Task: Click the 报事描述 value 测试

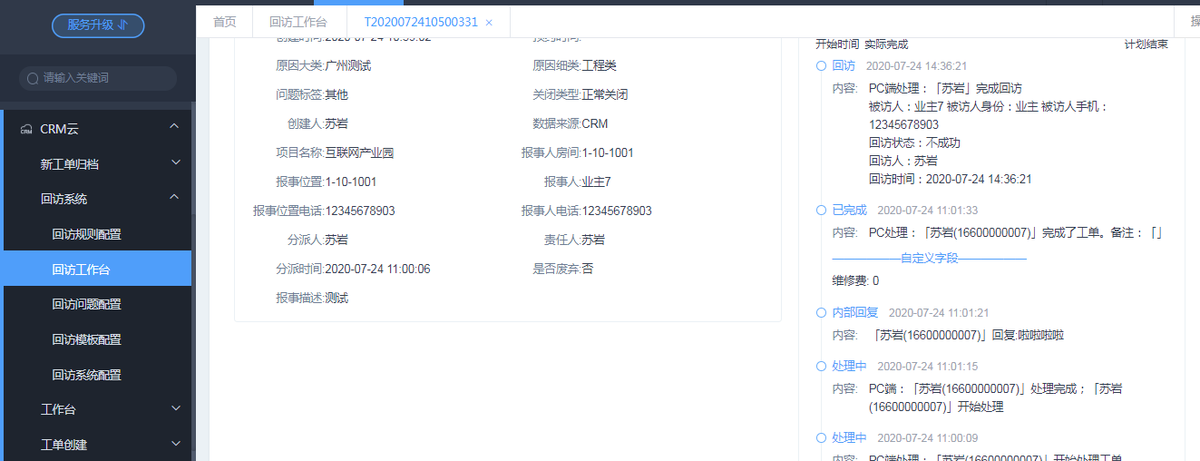Action: 337,298
